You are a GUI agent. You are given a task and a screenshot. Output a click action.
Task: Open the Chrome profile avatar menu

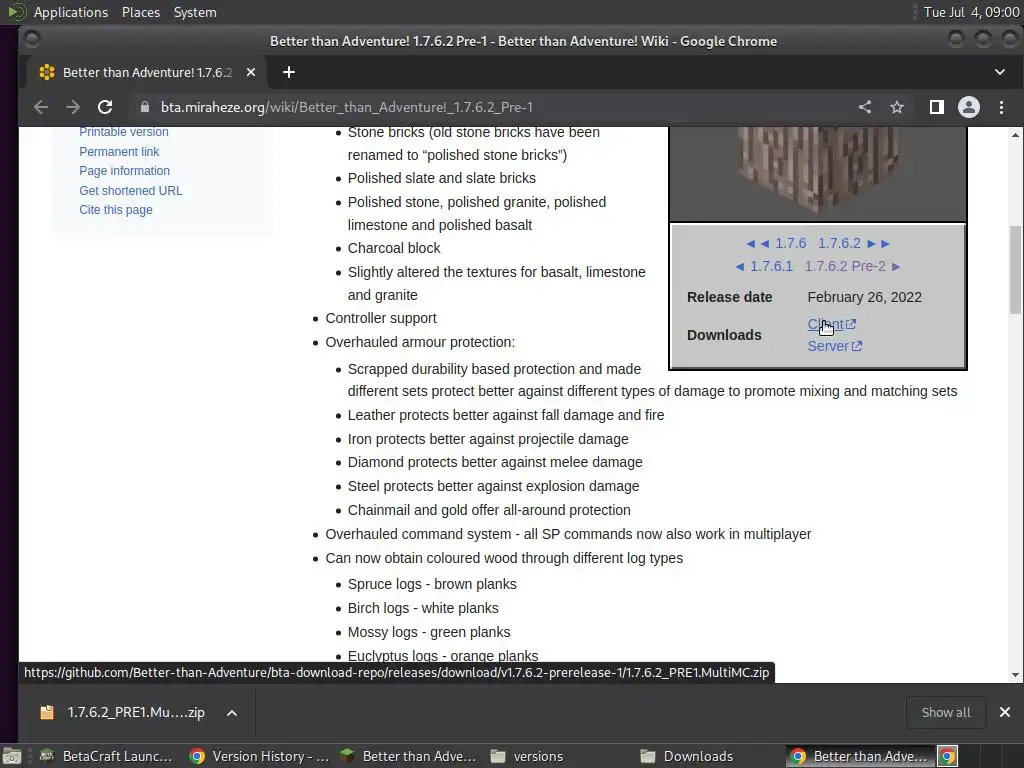[x=968, y=107]
